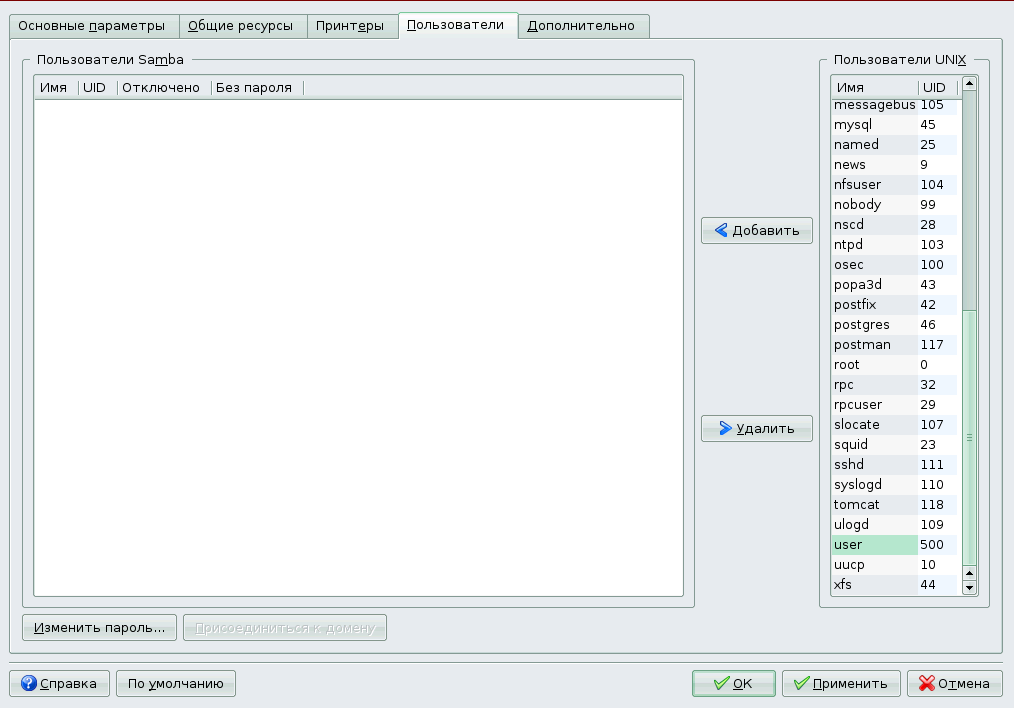
Task: Click the checkmark icon on Применить button
Action: 801,683
